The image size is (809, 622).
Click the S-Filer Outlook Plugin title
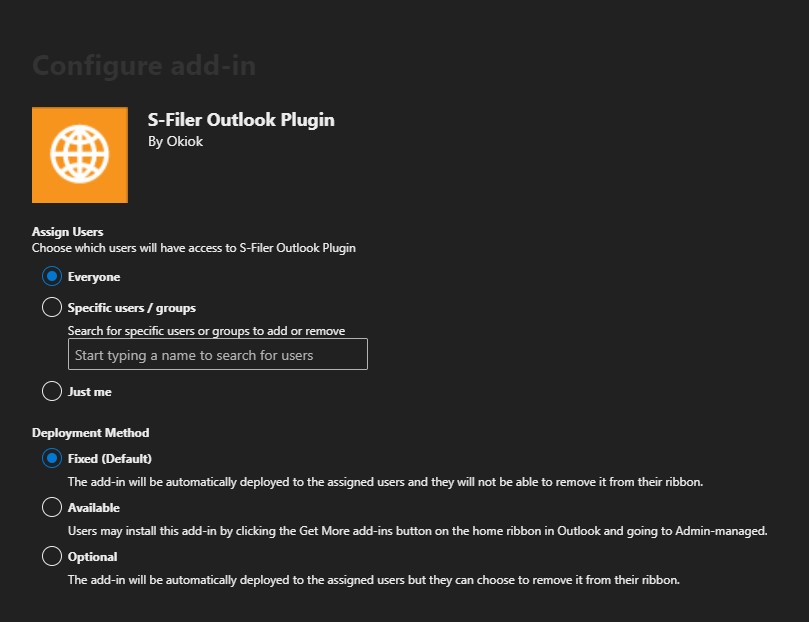pyautogui.click(x=241, y=120)
